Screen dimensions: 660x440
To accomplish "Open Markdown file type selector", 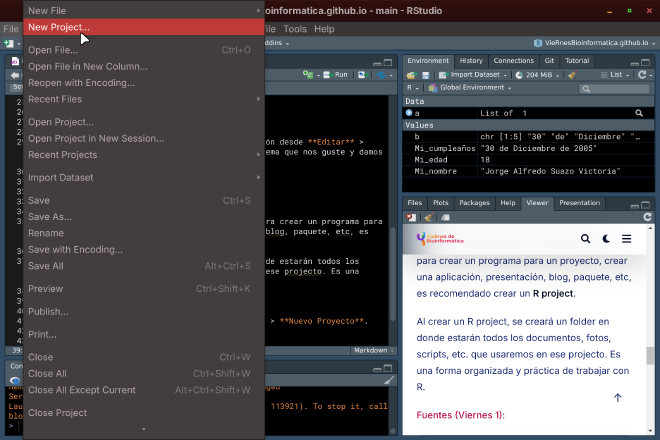I will click(373, 350).
